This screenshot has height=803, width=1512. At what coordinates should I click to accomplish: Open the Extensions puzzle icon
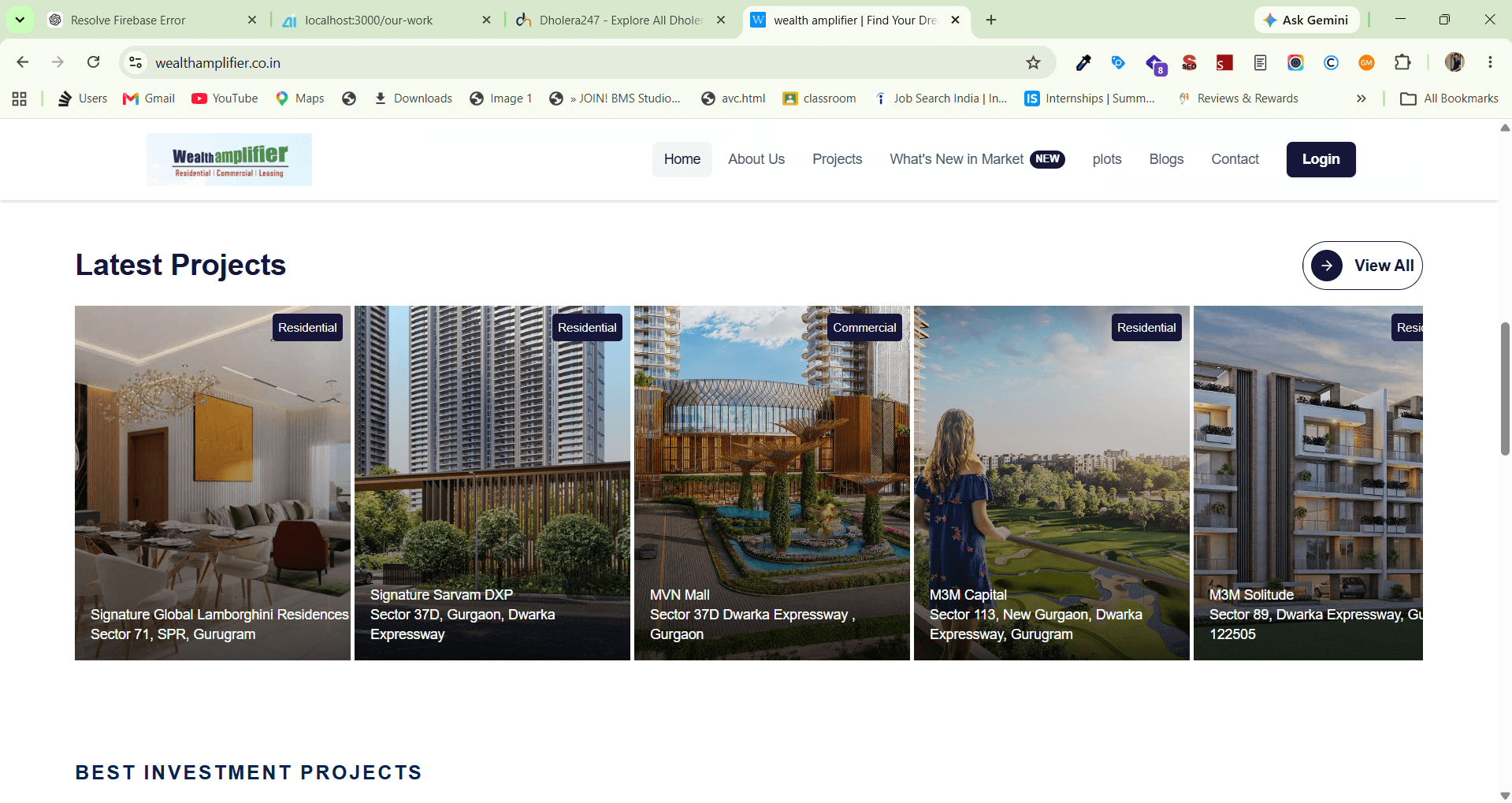[1402, 62]
